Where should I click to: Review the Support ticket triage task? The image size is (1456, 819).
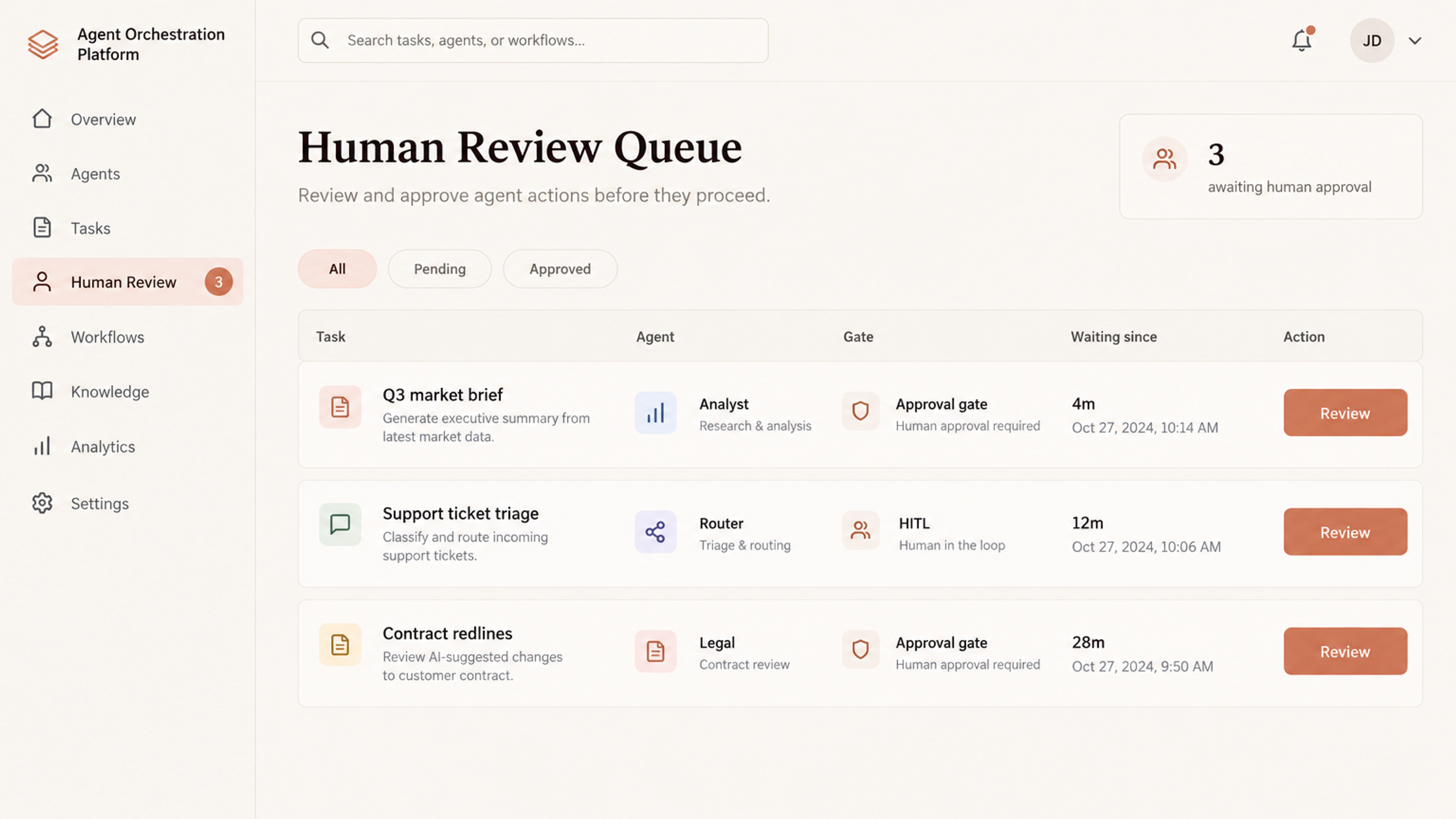1345,532
